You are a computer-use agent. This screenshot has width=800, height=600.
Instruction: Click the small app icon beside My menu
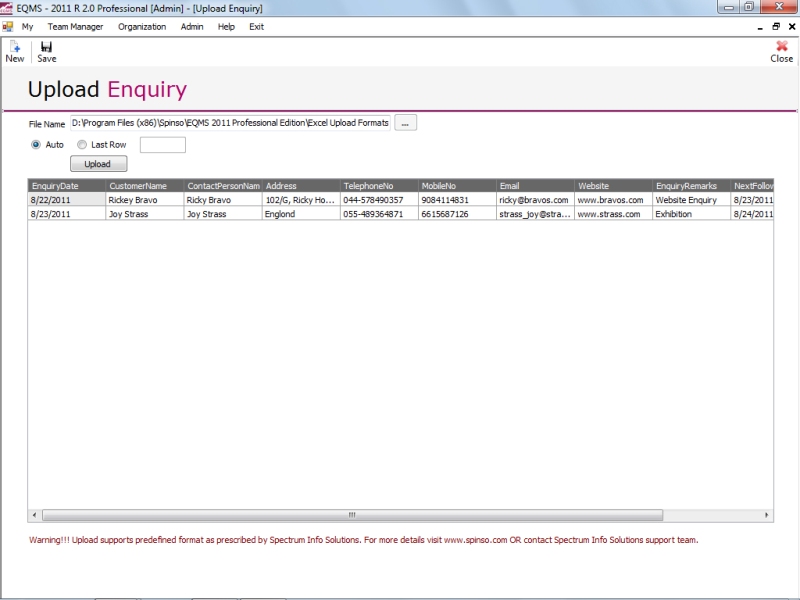coord(8,27)
